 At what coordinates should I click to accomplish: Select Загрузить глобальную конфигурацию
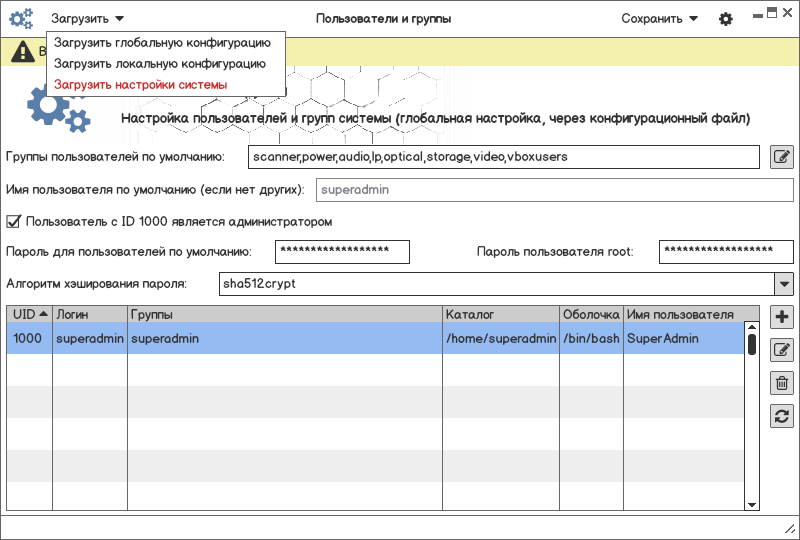pyautogui.click(x=162, y=43)
